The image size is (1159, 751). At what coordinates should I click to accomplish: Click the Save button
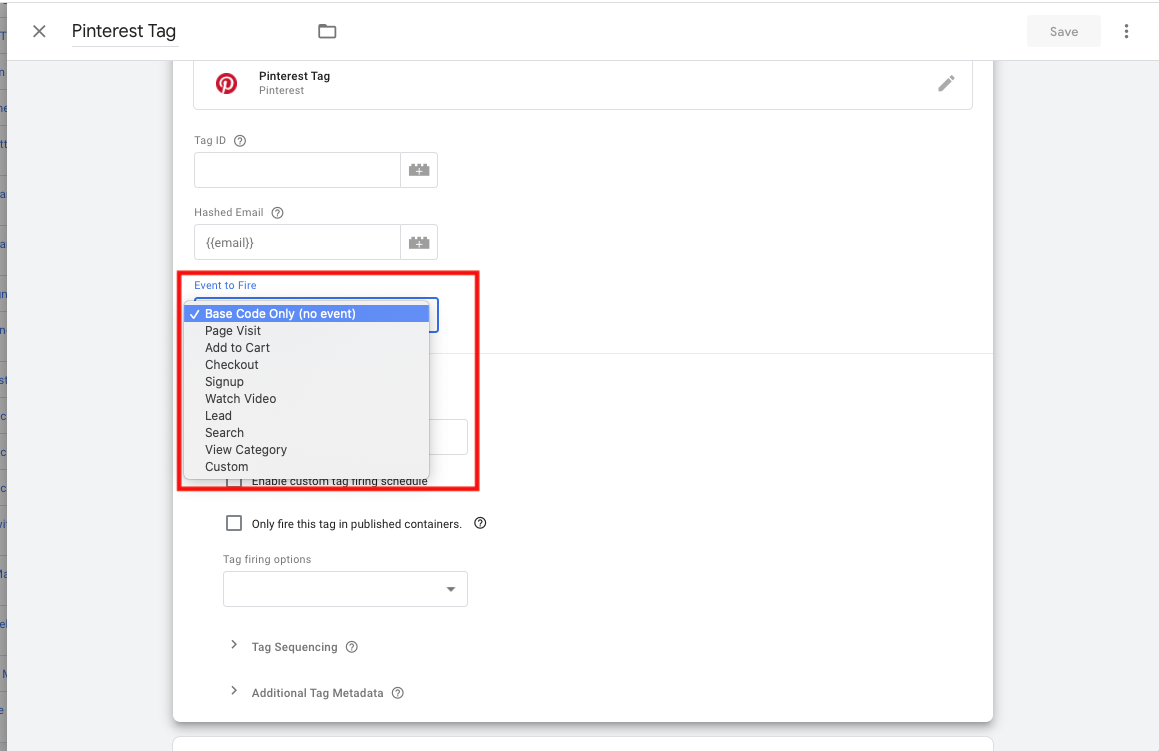[x=1064, y=31]
